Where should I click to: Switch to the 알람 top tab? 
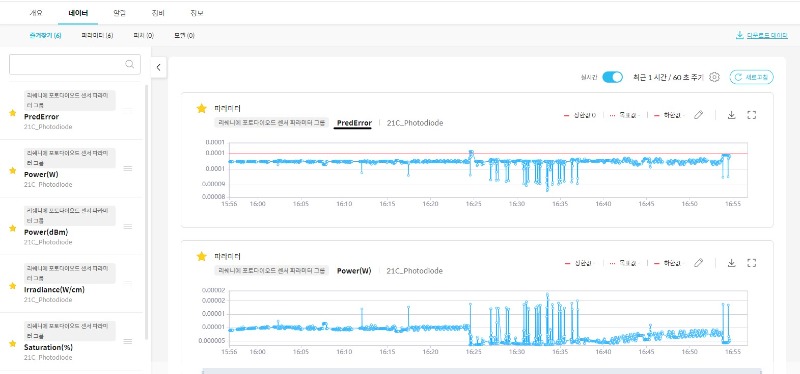[x=119, y=13]
